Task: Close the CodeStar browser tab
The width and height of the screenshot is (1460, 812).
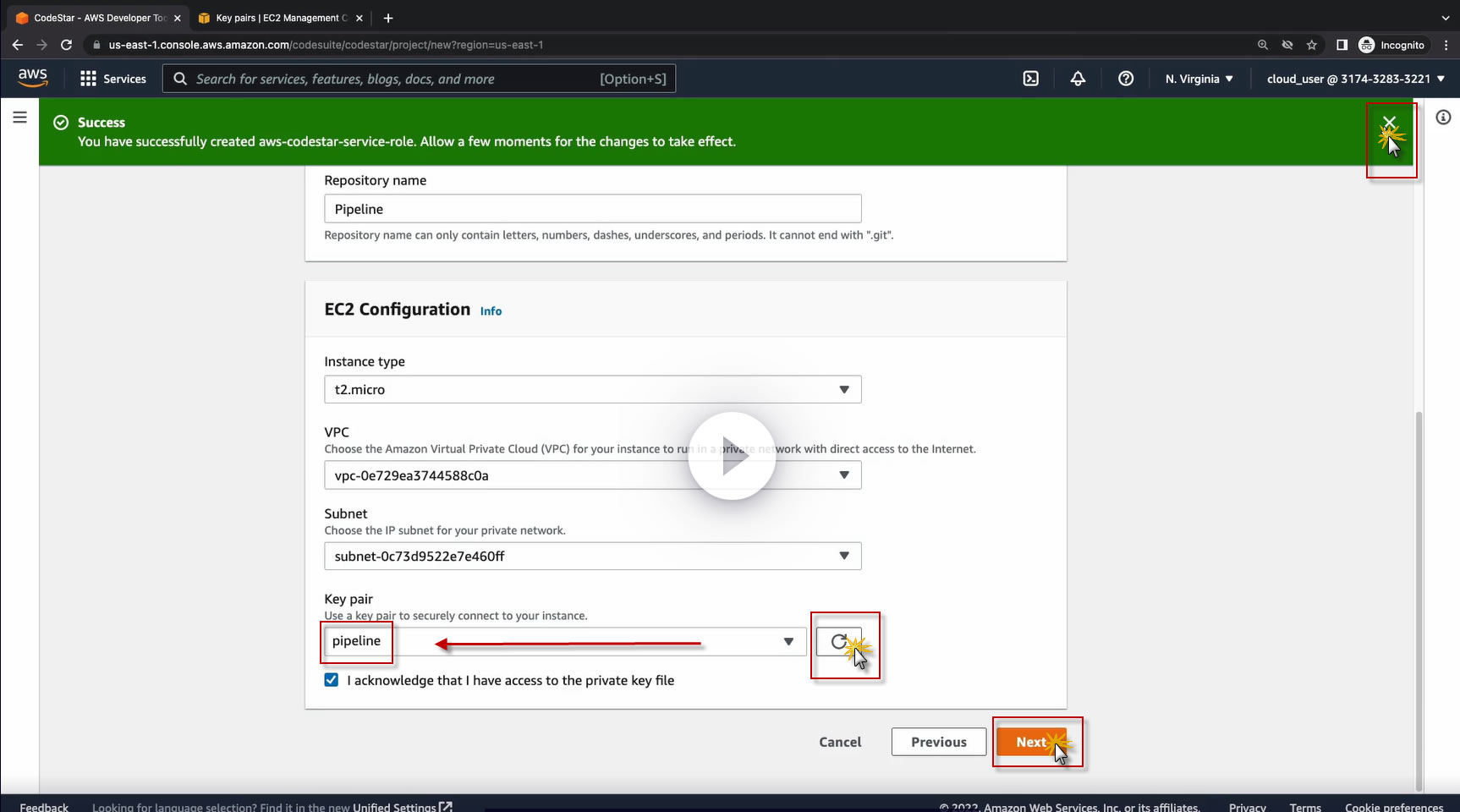Action: 178,18
